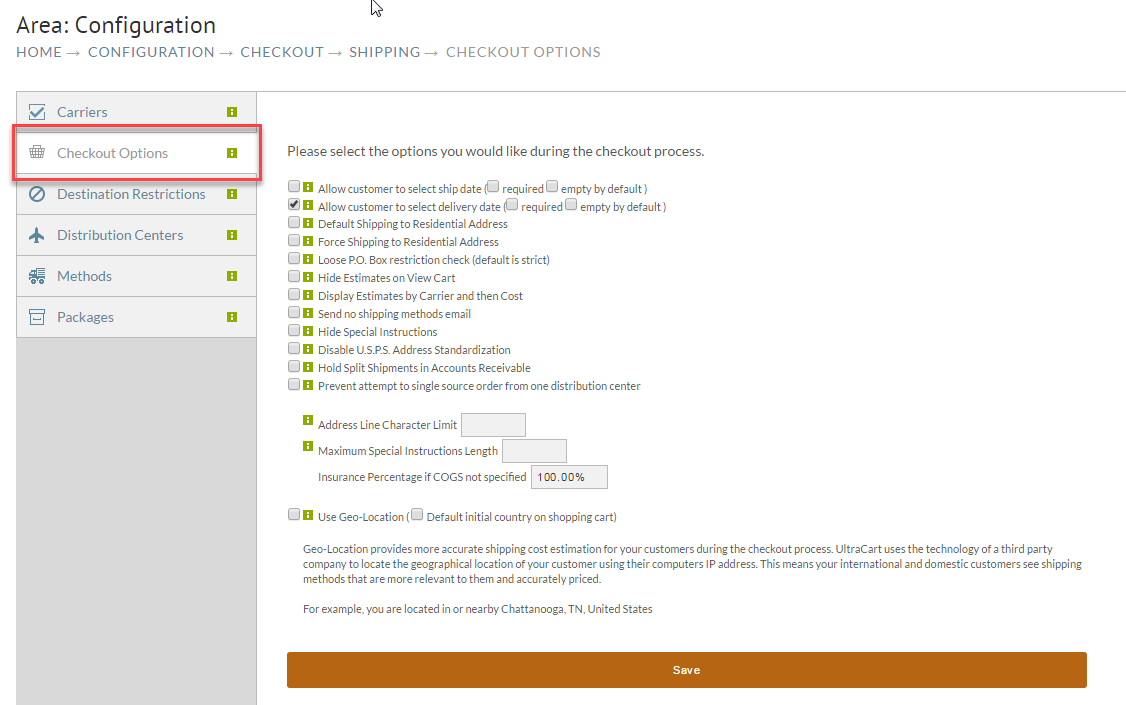Click the Packages box icon
This screenshot has width=1126, height=705.
37,317
